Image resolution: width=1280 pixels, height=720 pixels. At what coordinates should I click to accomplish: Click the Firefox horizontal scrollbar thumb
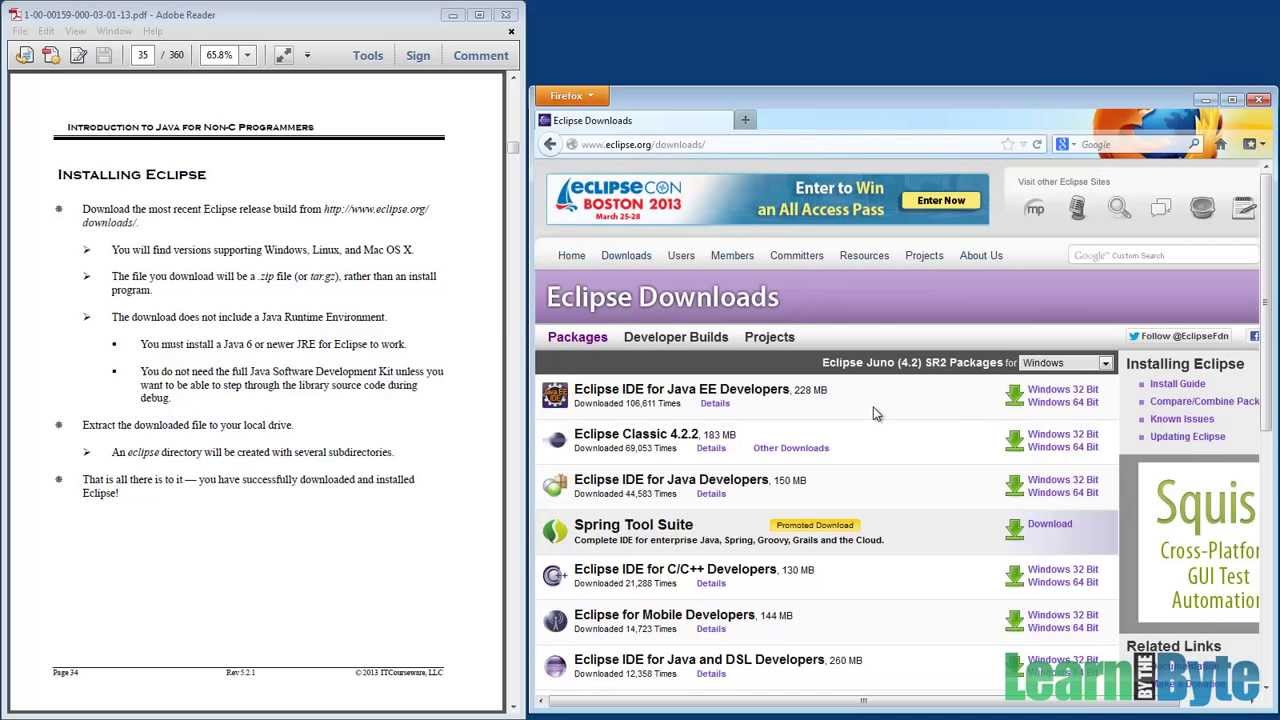coord(863,700)
